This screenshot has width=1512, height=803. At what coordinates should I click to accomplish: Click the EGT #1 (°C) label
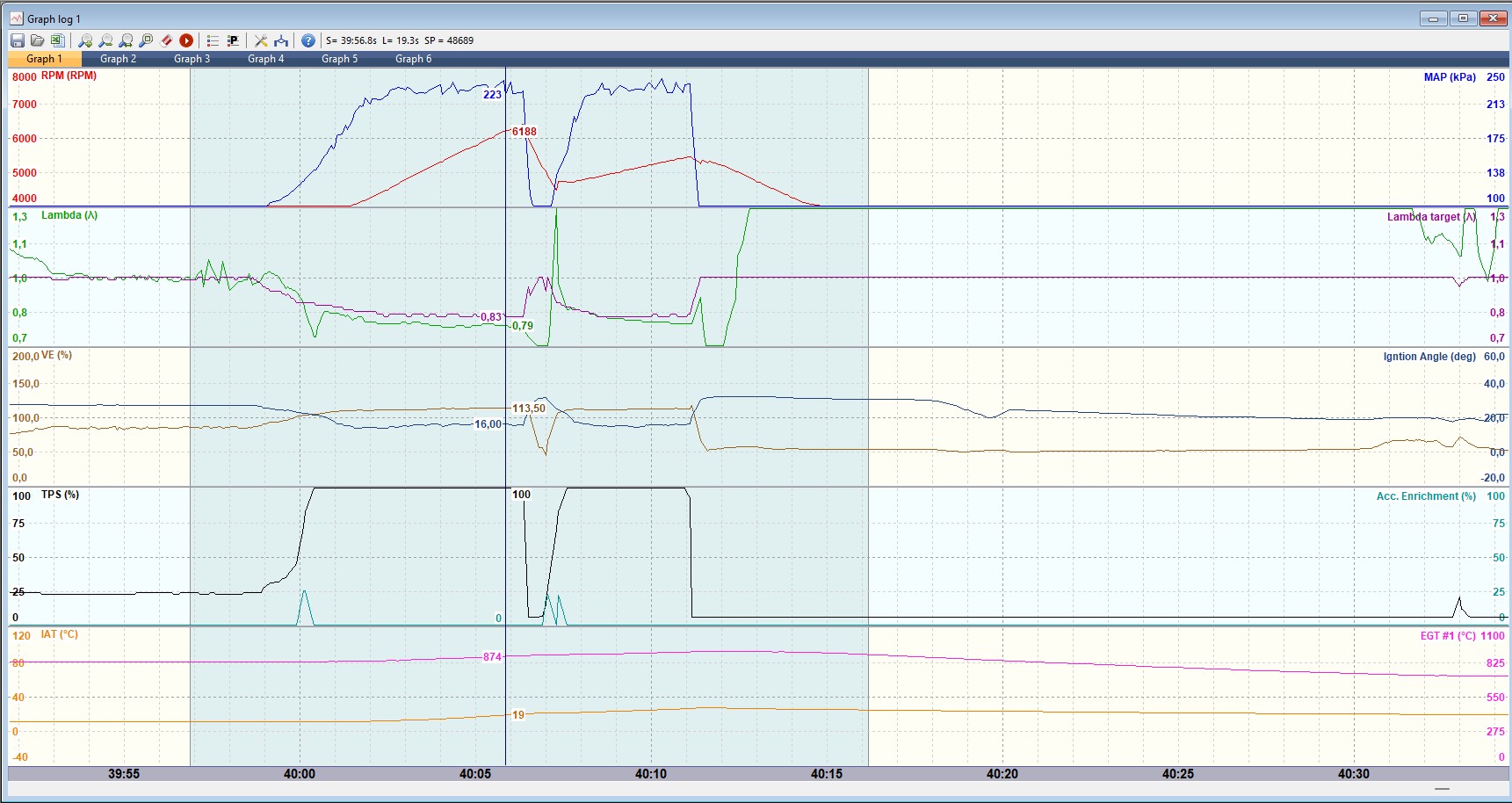[1448, 636]
